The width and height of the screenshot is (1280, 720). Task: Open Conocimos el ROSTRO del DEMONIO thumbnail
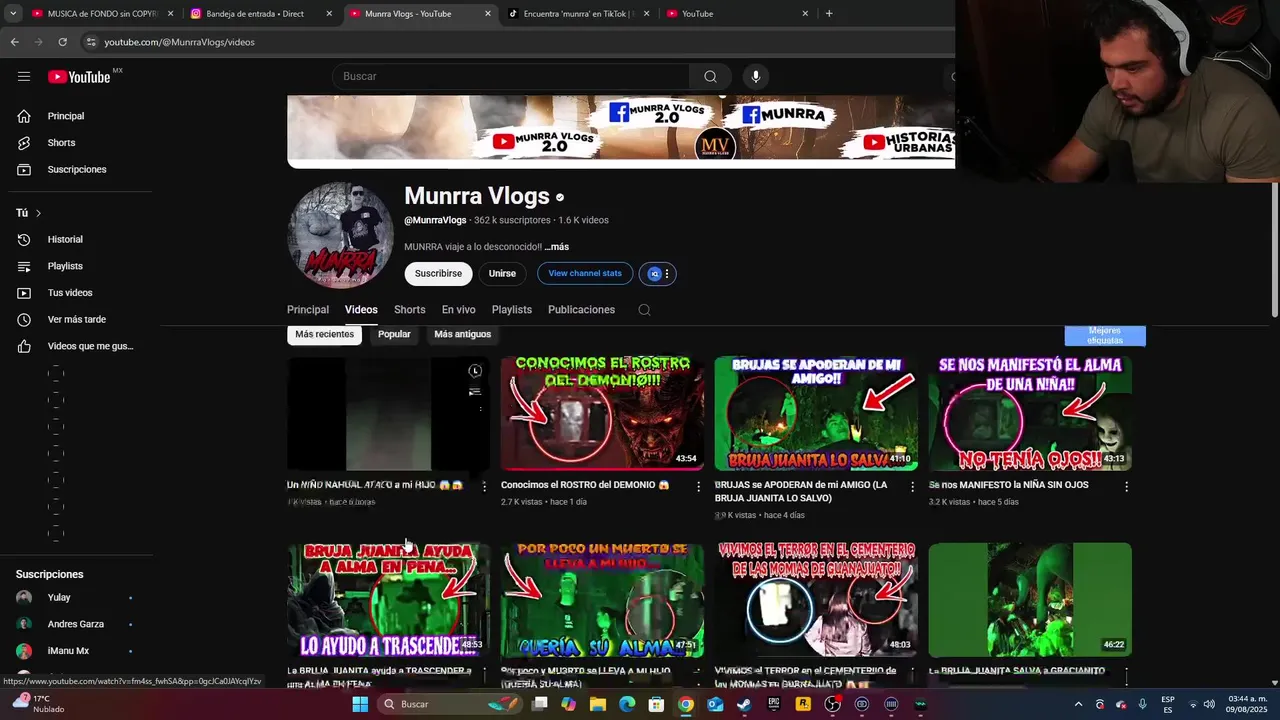[x=602, y=413]
